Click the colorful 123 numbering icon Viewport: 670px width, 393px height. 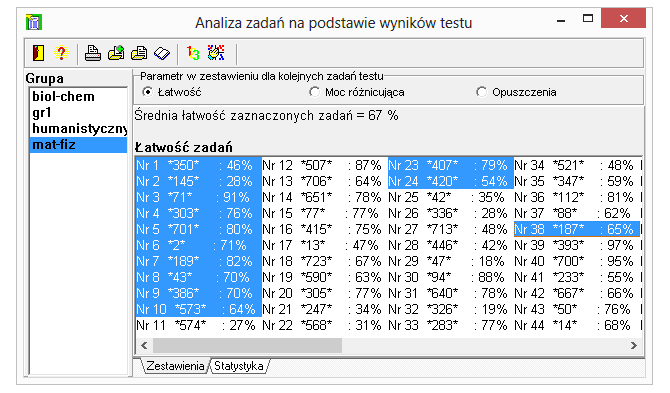click(x=193, y=53)
